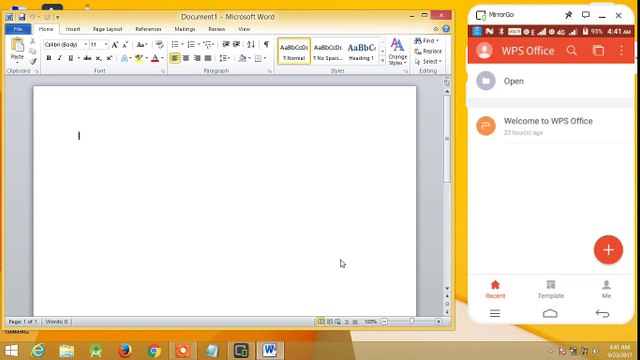This screenshot has height=360, width=640.
Task: Tap Open in WPS Office
Action: point(551,81)
